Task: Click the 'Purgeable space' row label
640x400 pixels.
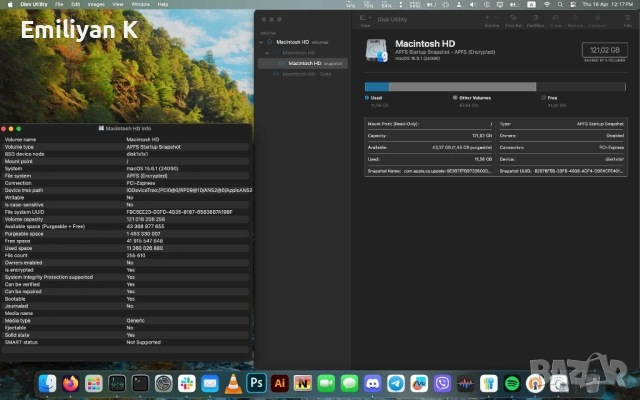Action: tap(24, 234)
